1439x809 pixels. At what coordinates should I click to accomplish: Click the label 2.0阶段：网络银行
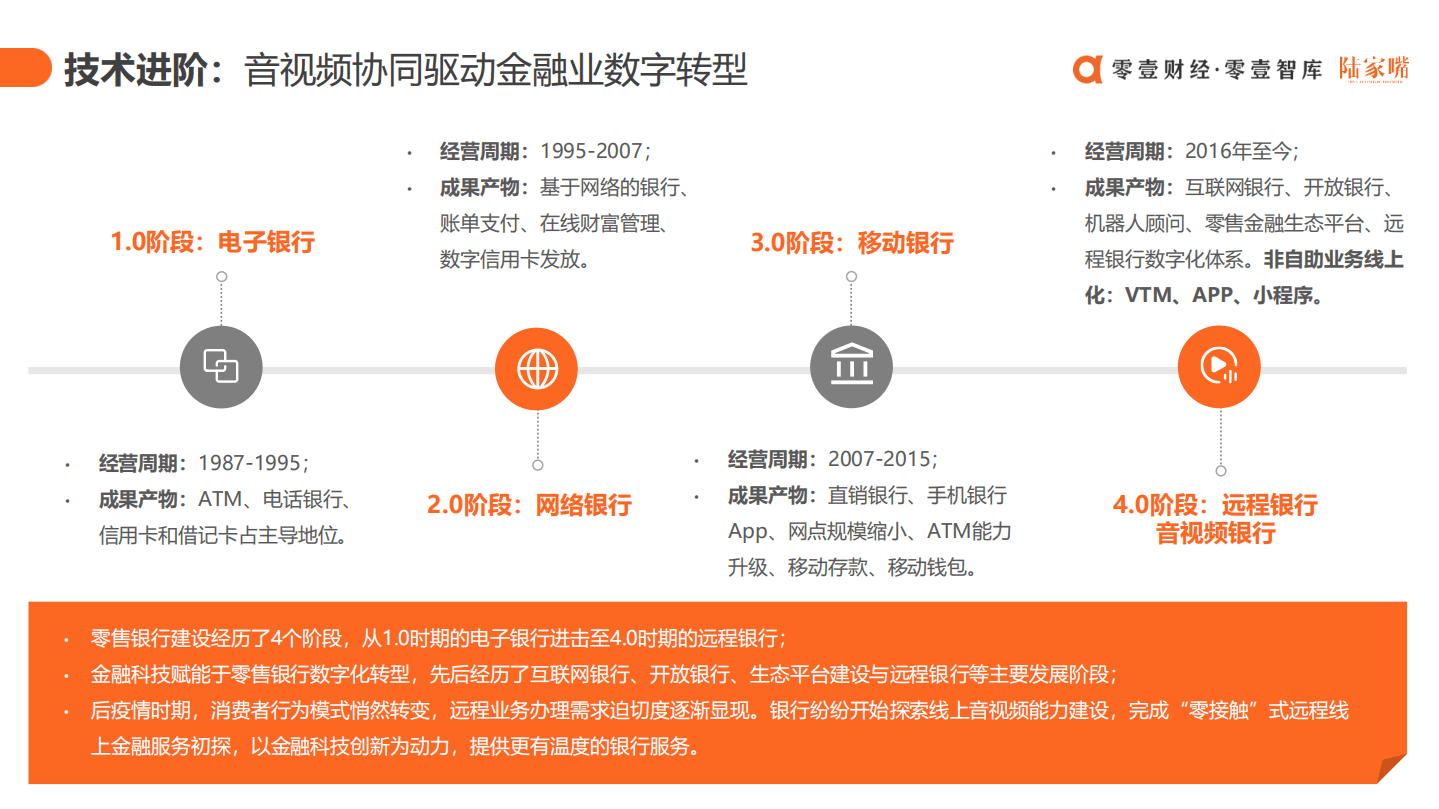(x=531, y=505)
